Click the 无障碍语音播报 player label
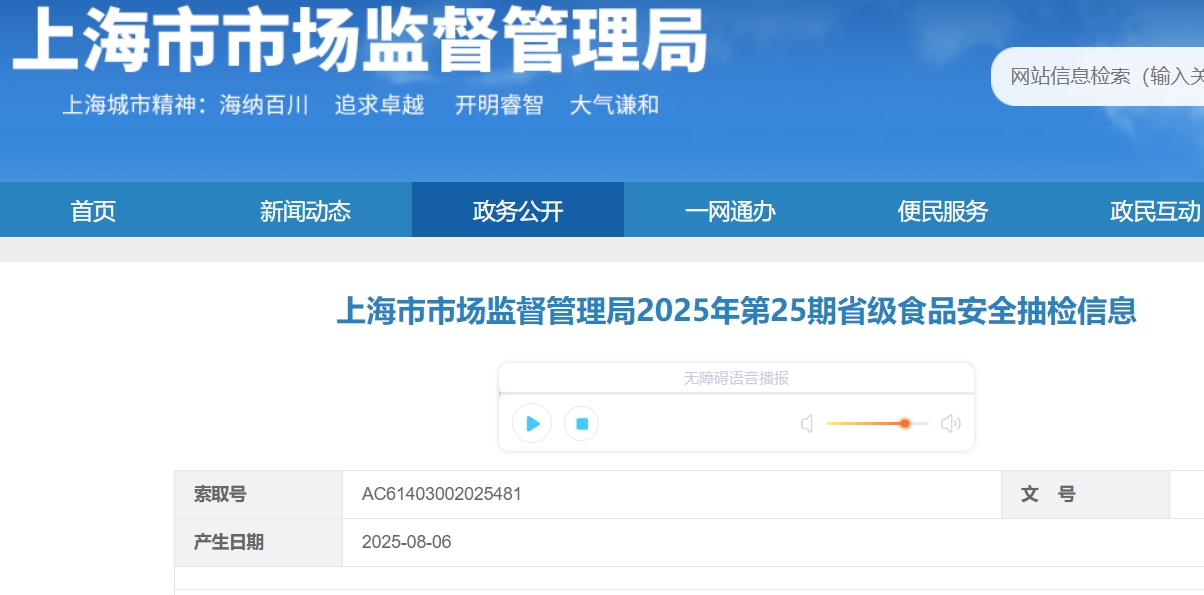Viewport: 1204px width, 595px height. tap(736, 378)
